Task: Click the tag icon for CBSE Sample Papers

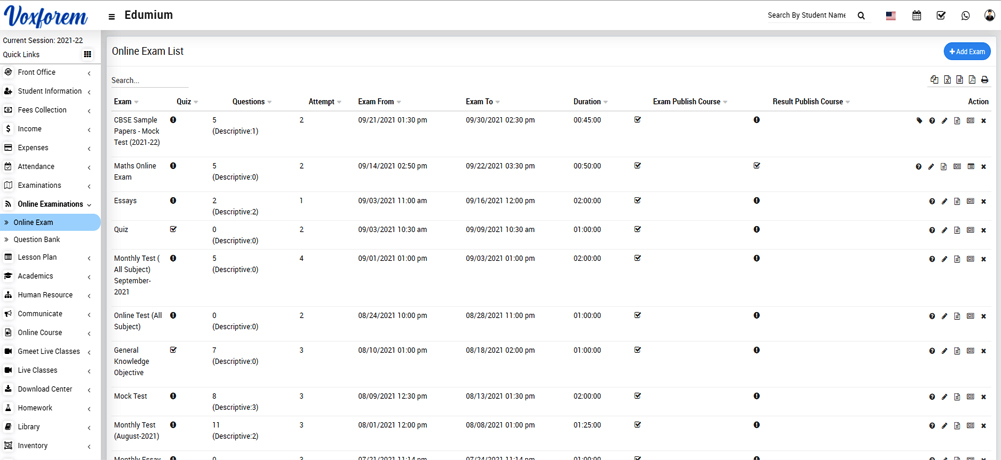Action: tap(919, 121)
